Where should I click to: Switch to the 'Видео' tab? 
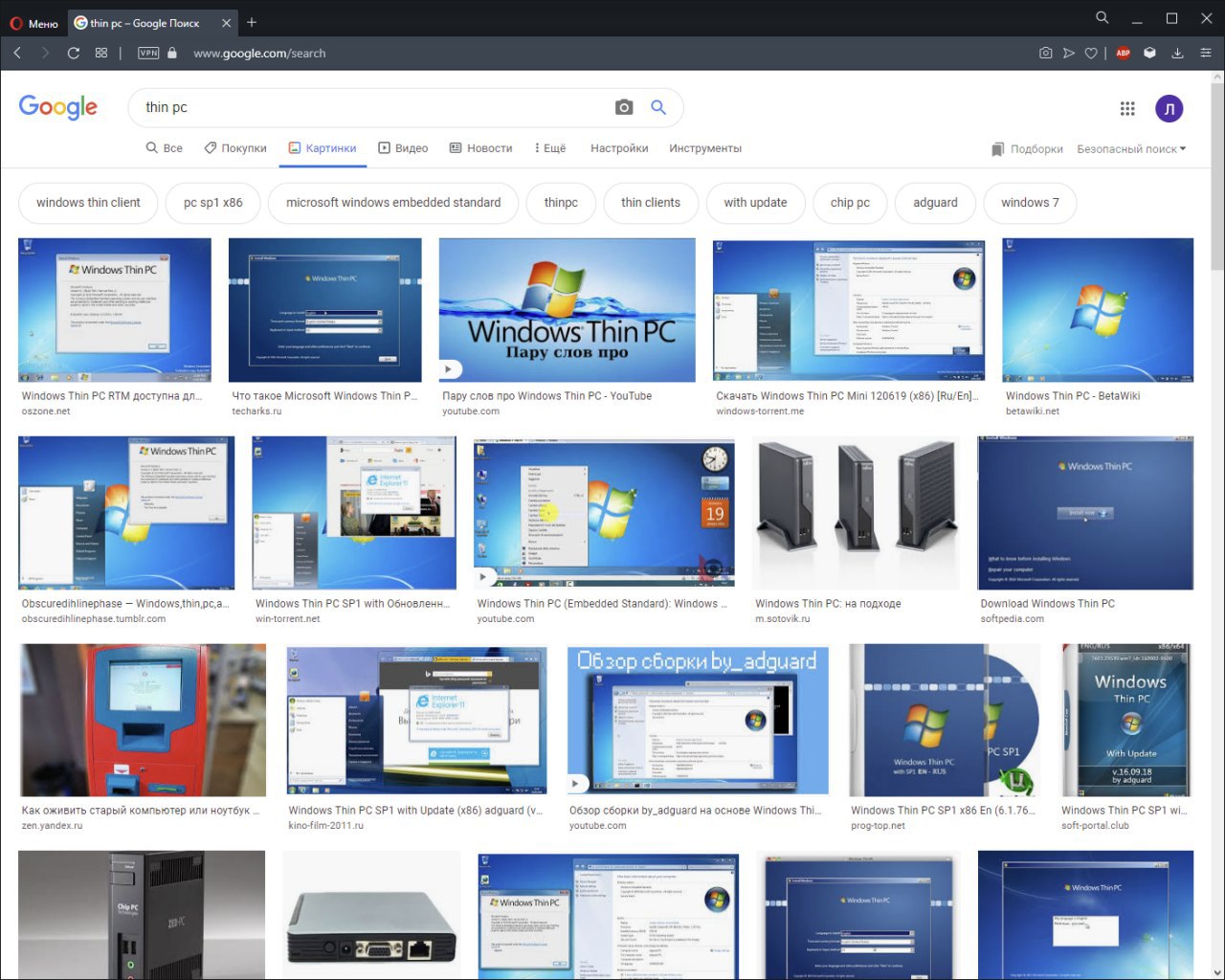403,148
